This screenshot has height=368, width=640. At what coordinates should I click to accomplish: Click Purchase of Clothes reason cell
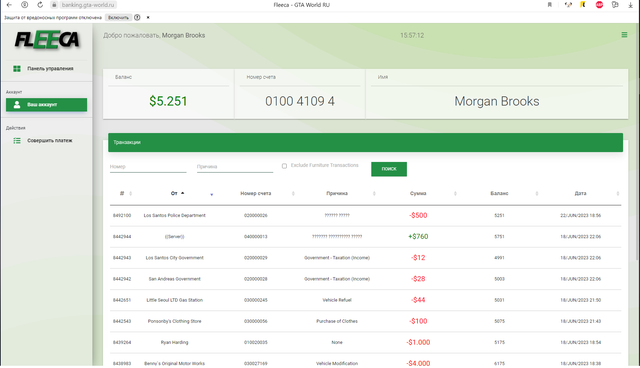click(x=337, y=321)
